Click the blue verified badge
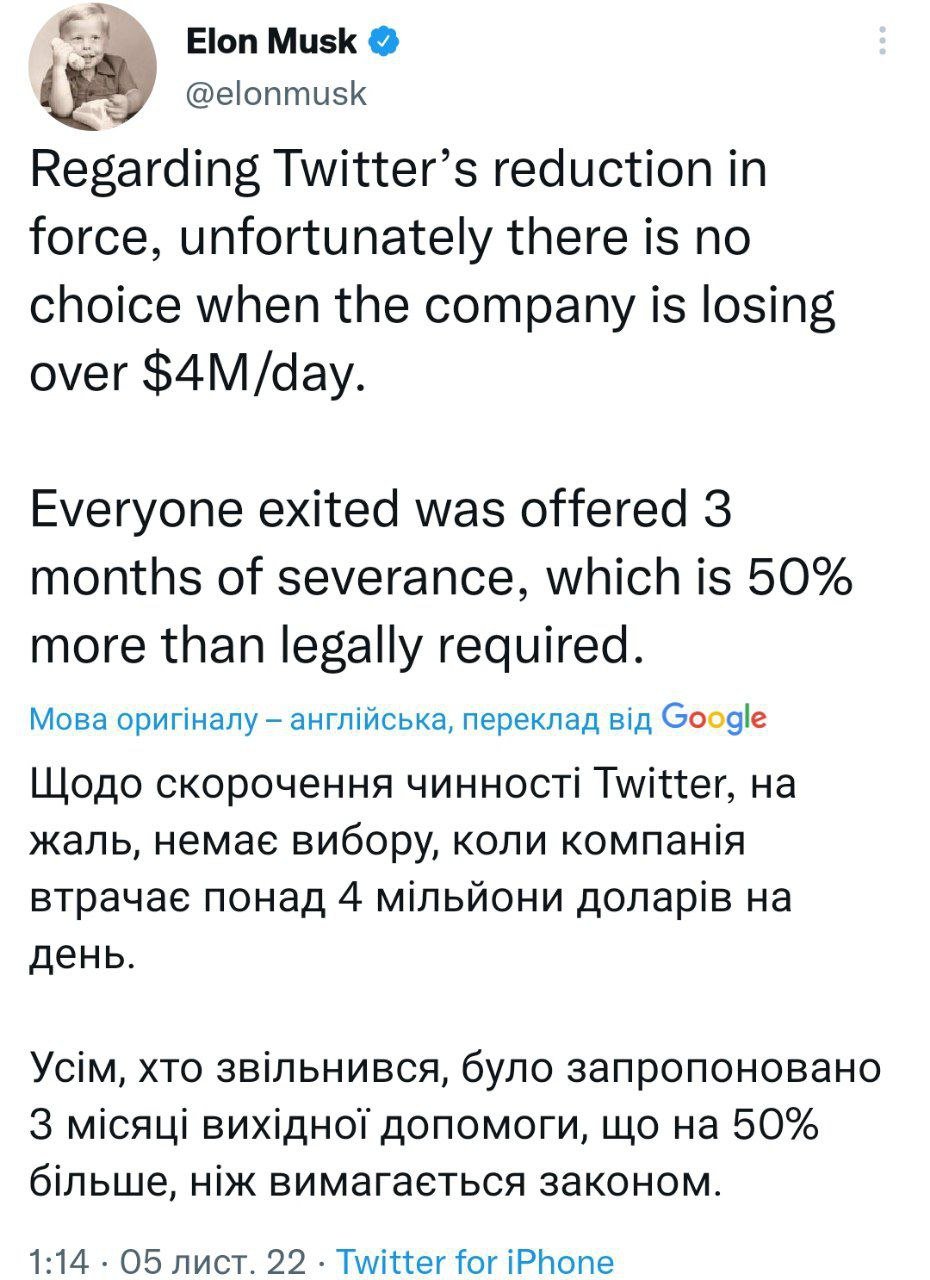 [386, 42]
